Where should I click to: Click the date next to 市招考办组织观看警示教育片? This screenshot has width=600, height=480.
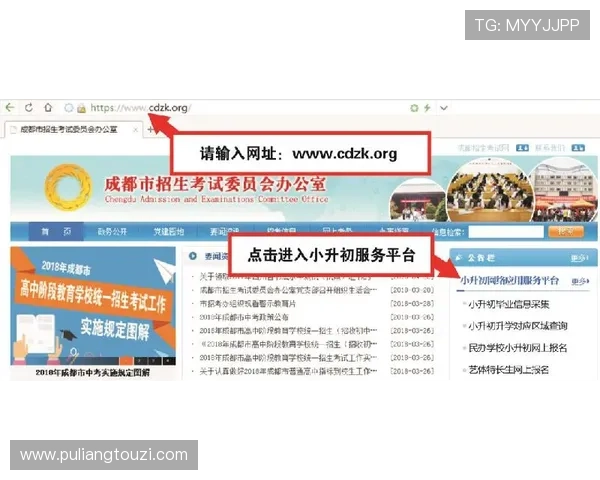pyautogui.click(x=412, y=304)
